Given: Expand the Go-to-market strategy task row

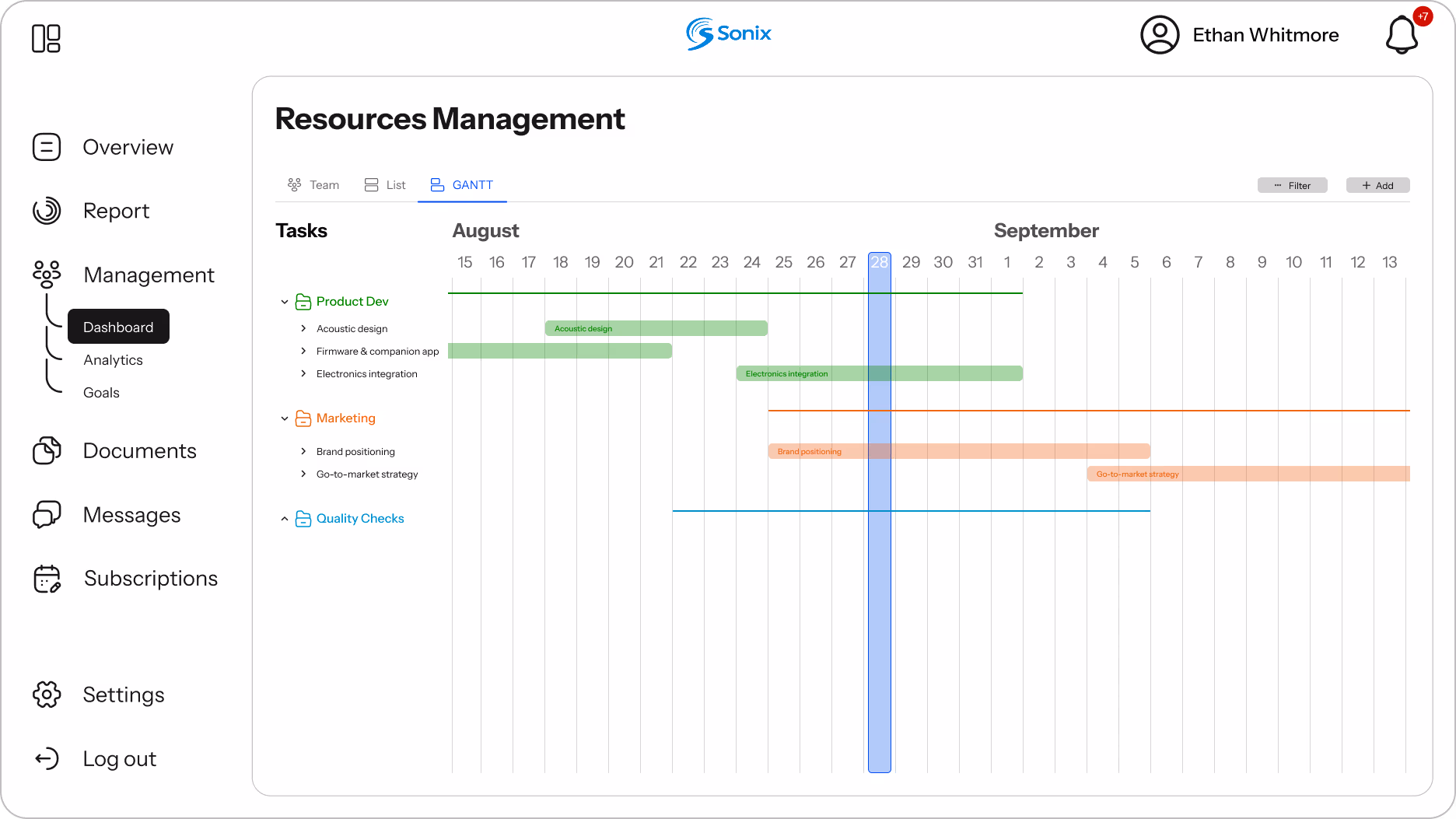Looking at the screenshot, I should 303,474.
